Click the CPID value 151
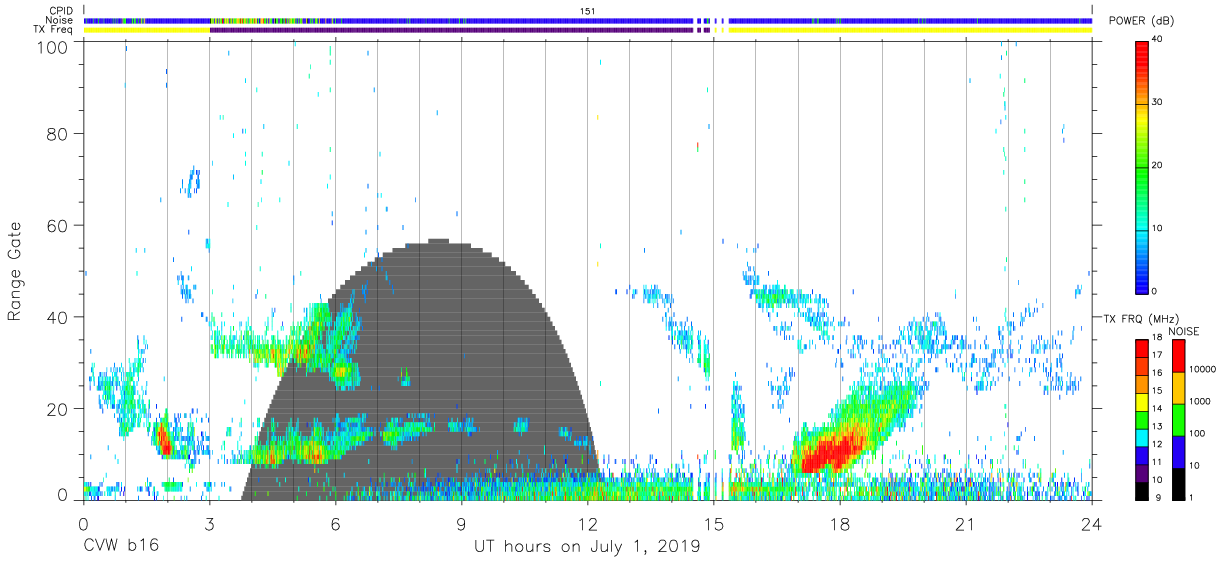 (x=588, y=10)
